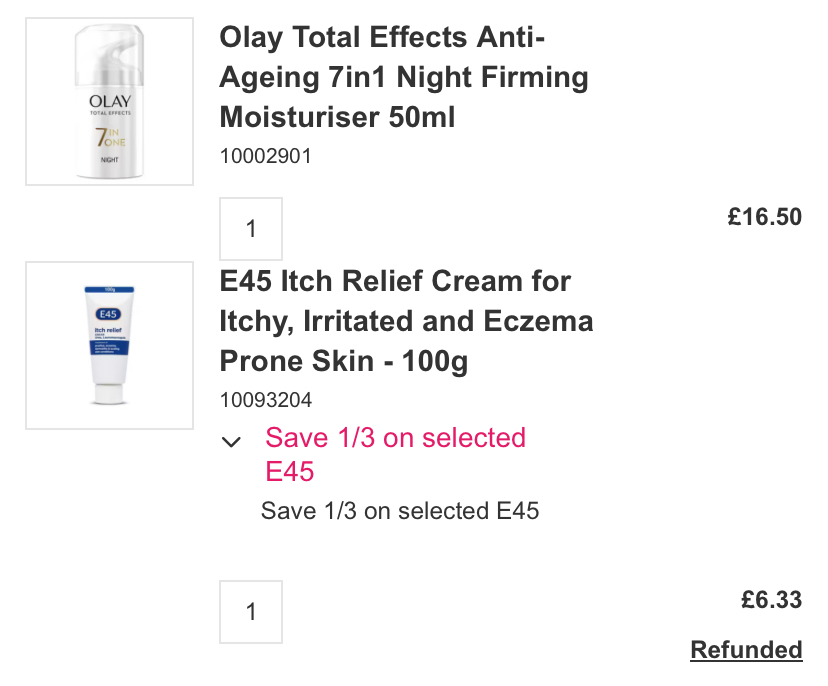Open the E45 cream product thumbnail

(109, 345)
